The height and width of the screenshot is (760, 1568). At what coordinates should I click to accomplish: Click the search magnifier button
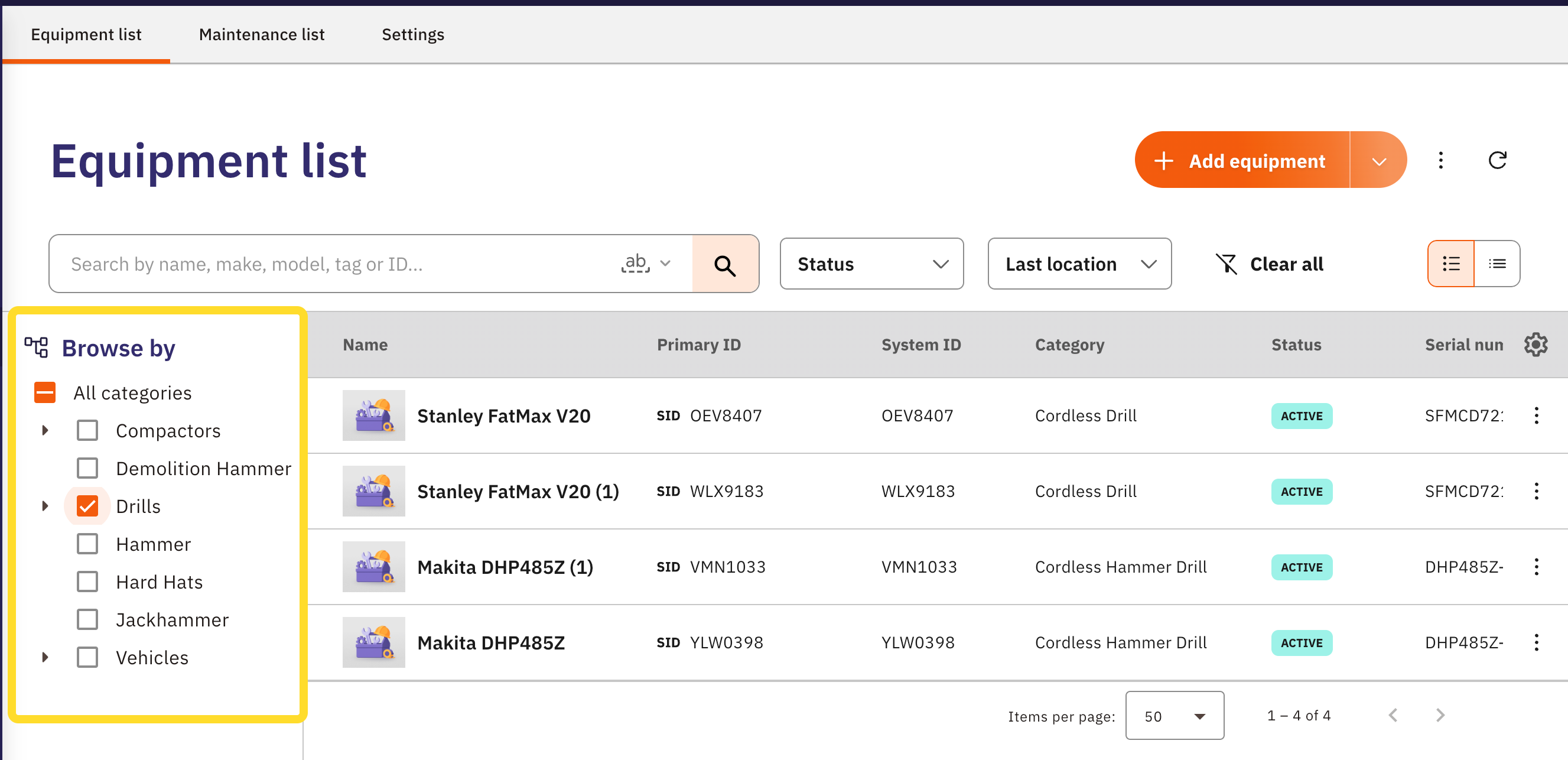coord(725,264)
